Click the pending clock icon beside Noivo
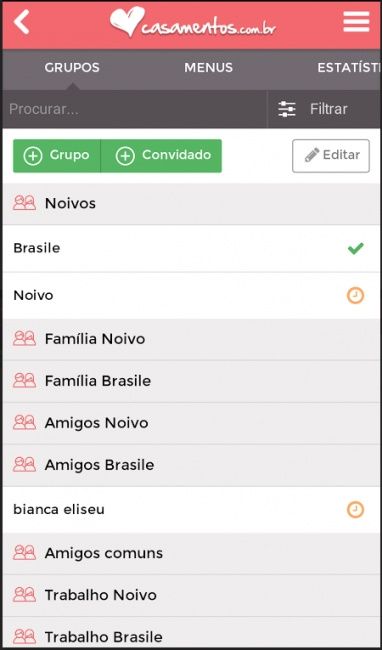382x650 pixels. (x=355, y=296)
